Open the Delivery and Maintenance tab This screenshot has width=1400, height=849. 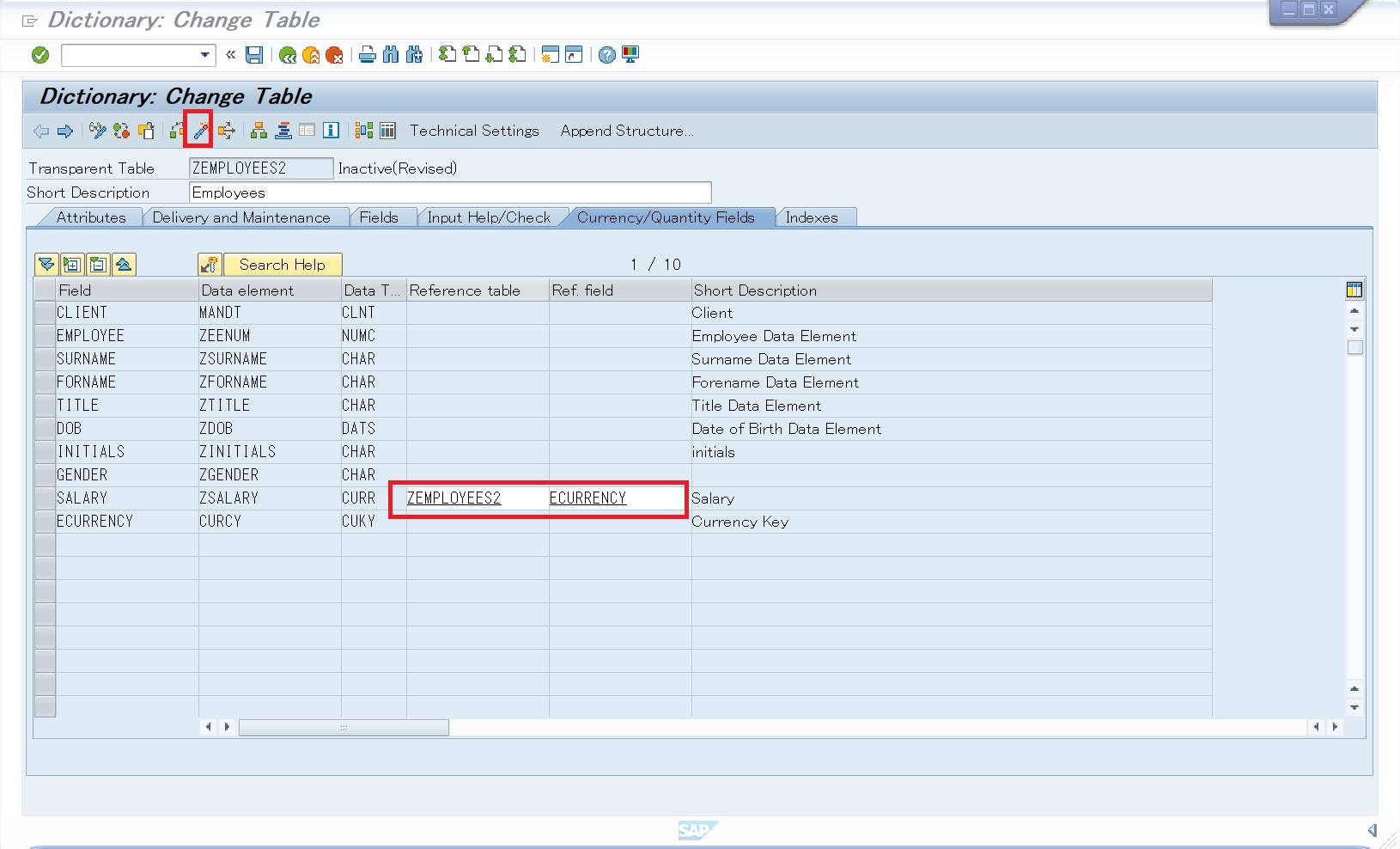click(x=241, y=217)
